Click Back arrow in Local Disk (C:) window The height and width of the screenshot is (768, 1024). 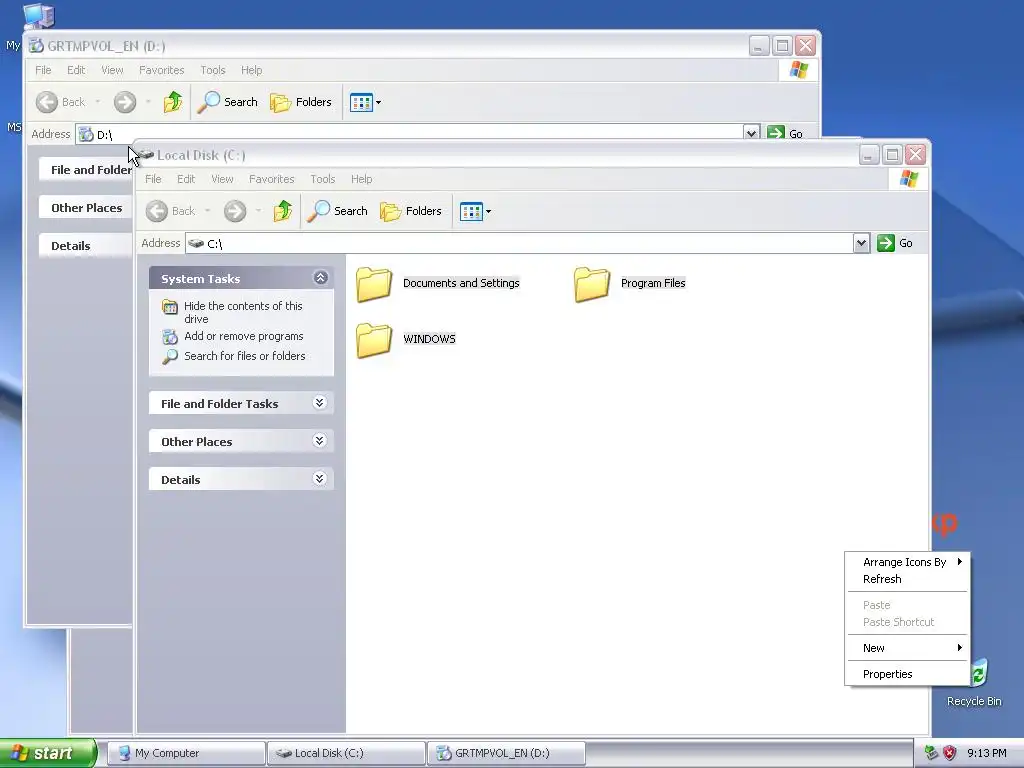click(157, 211)
